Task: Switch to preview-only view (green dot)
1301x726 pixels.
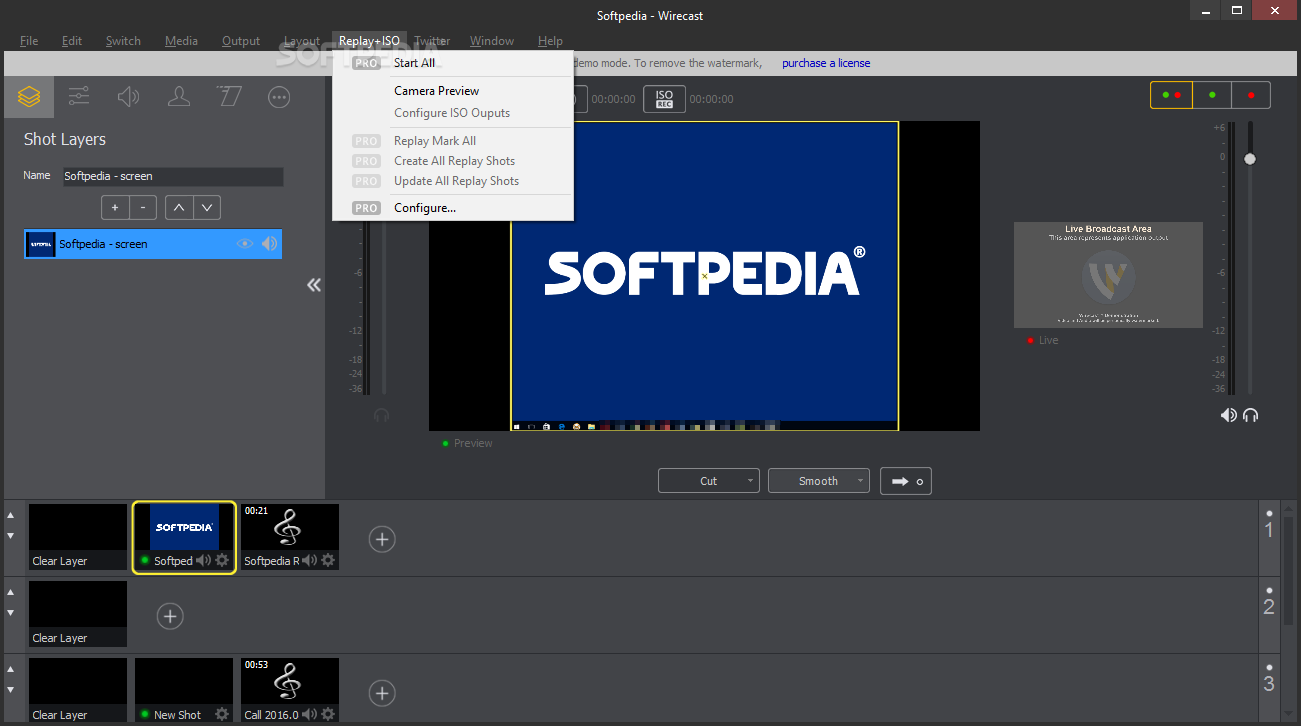Action: point(1212,95)
